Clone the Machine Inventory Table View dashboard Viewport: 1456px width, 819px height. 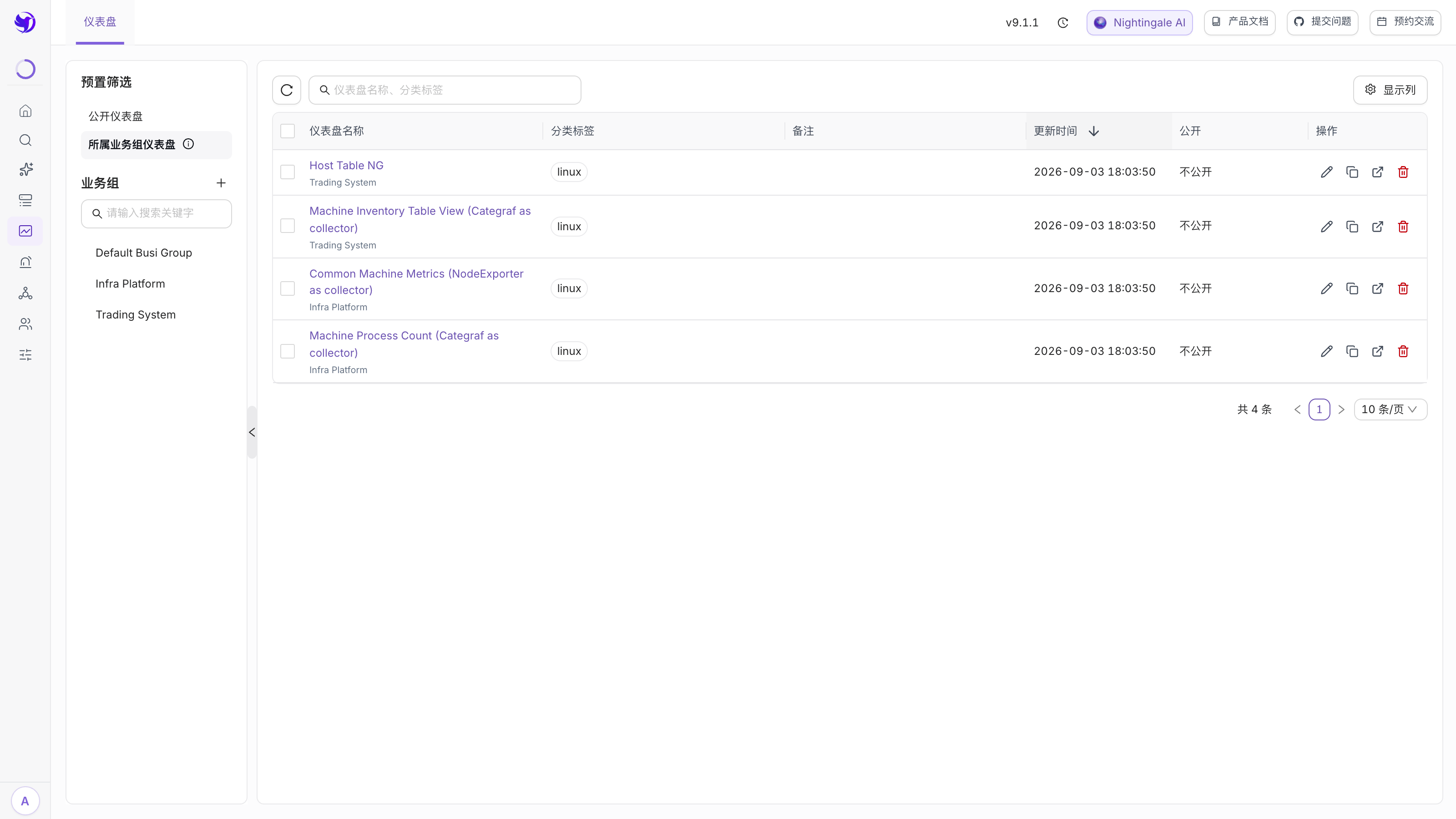pos(1352,227)
